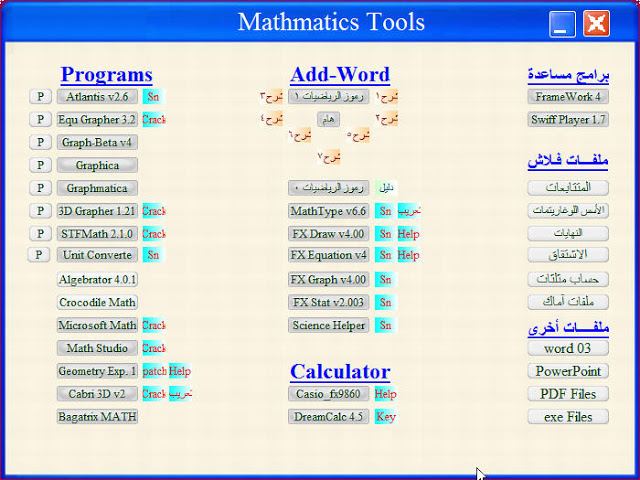The width and height of the screenshot is (640, 480).
Task: Open Graphmatica
Action: click(97, 188)
